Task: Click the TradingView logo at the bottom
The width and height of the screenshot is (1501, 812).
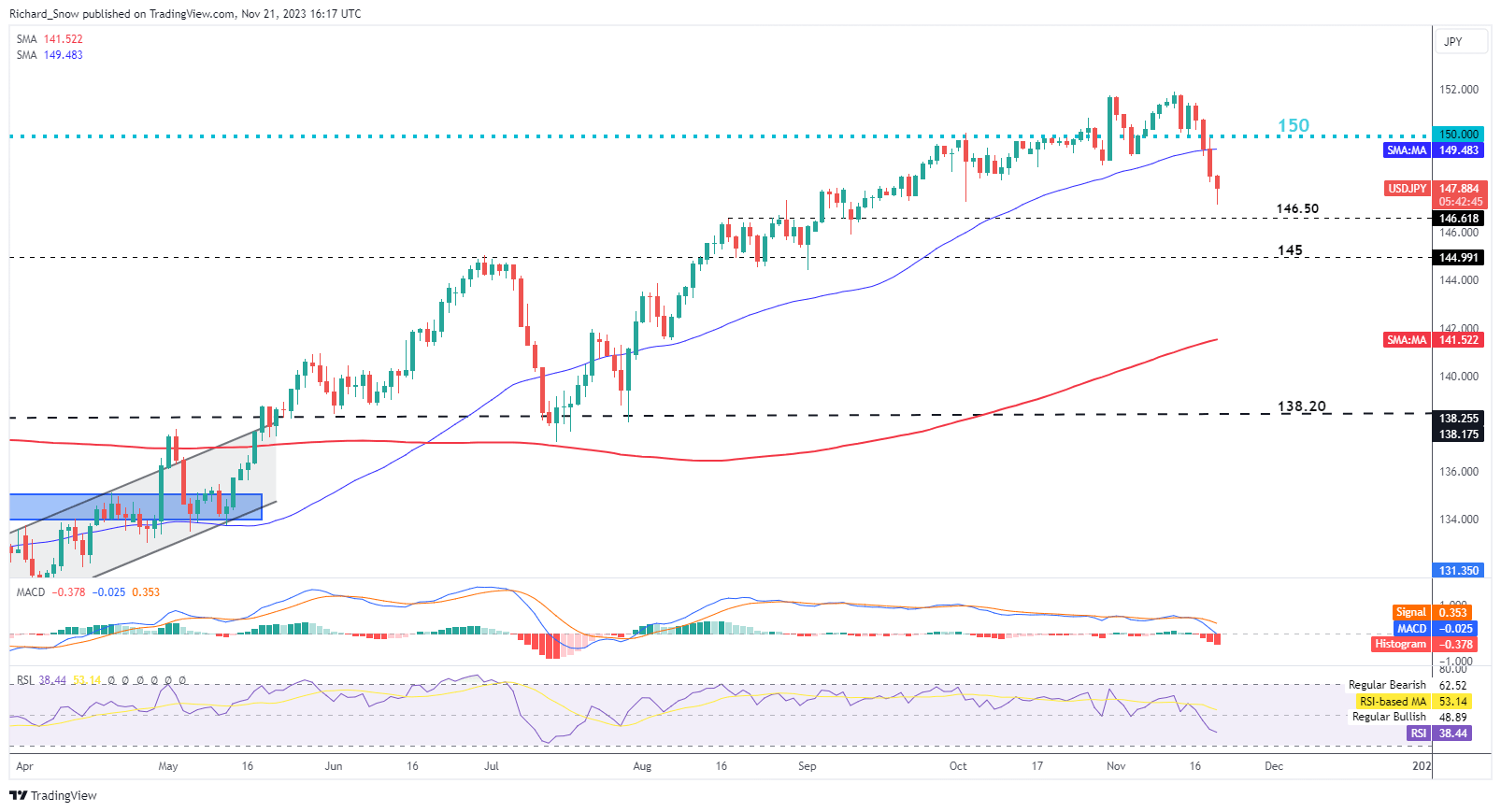Action: tap(53, 795)
